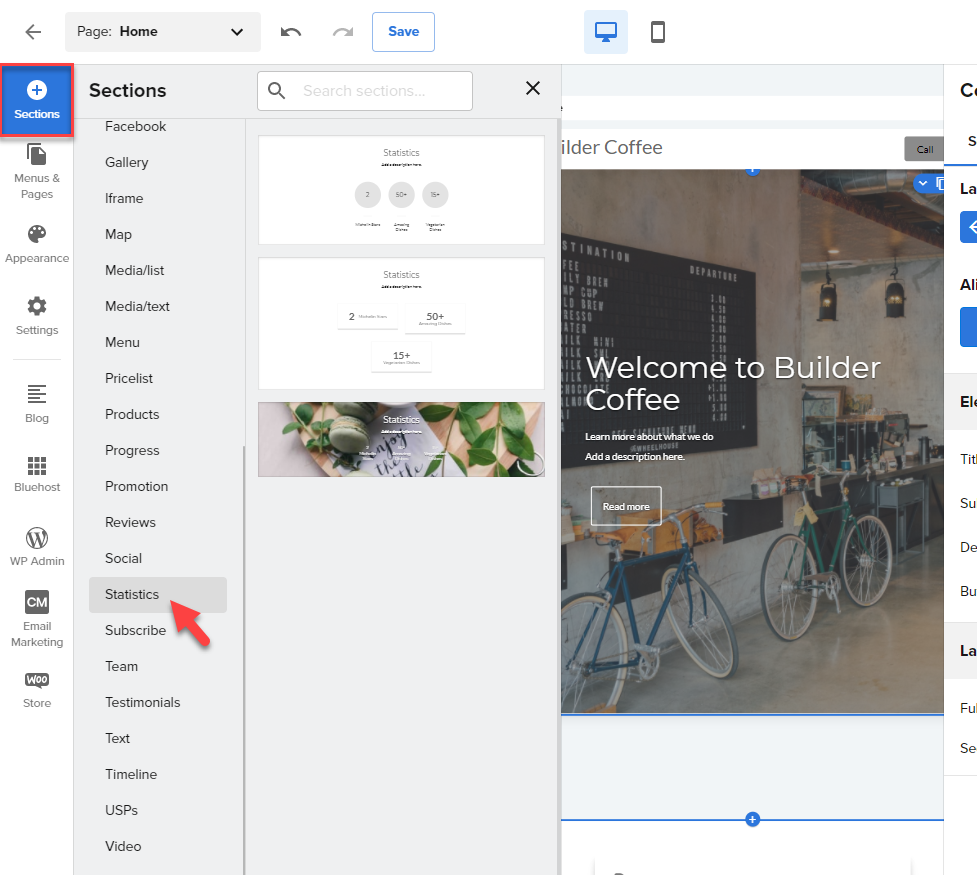The width and height of the screenshot is (977, 875).
Task: Select the Text category
Action: coord(117,739)
